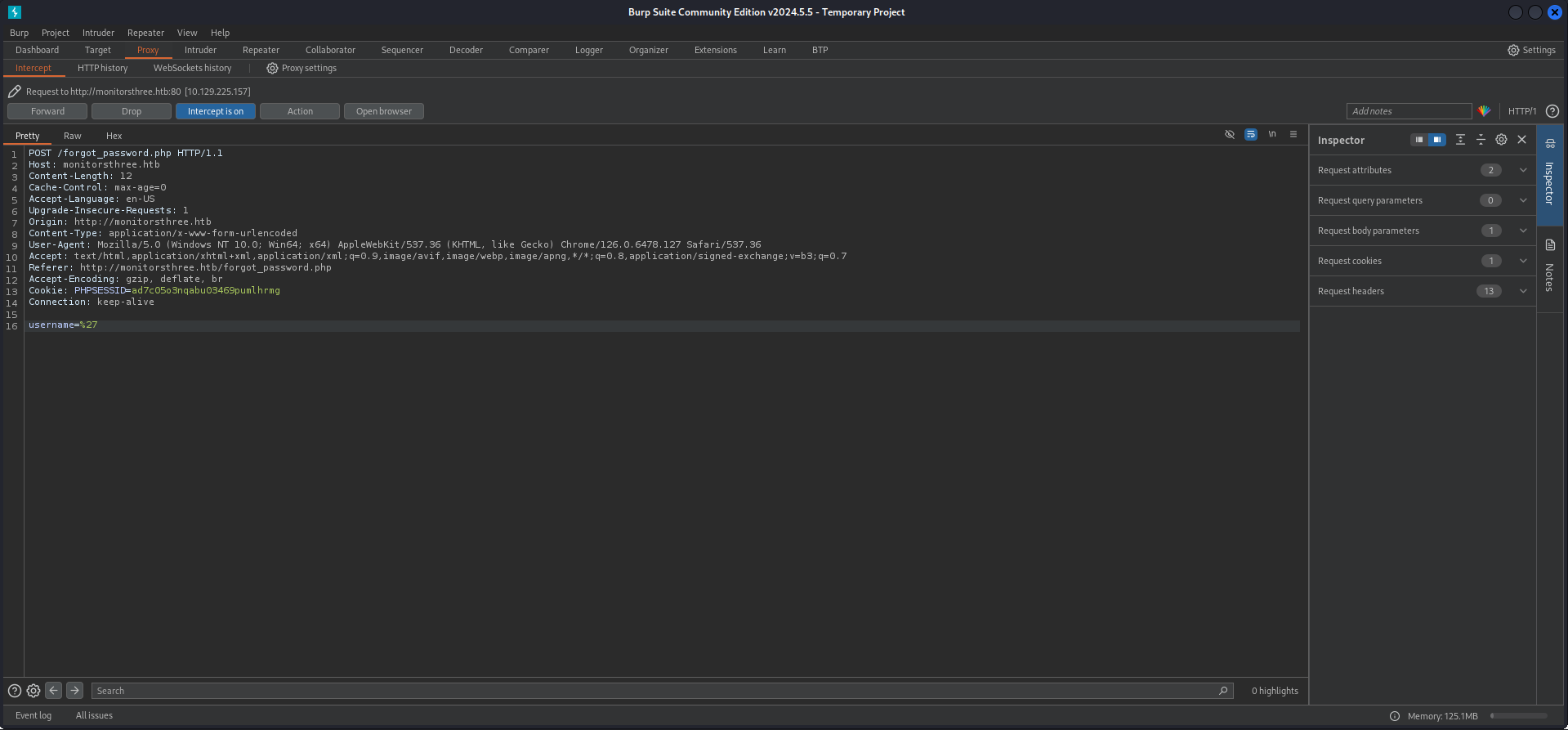This screenshot has width=1568, height=730.
Task: Forward the intercepted request
Action: pyautogui.click(x=47, y=111)
